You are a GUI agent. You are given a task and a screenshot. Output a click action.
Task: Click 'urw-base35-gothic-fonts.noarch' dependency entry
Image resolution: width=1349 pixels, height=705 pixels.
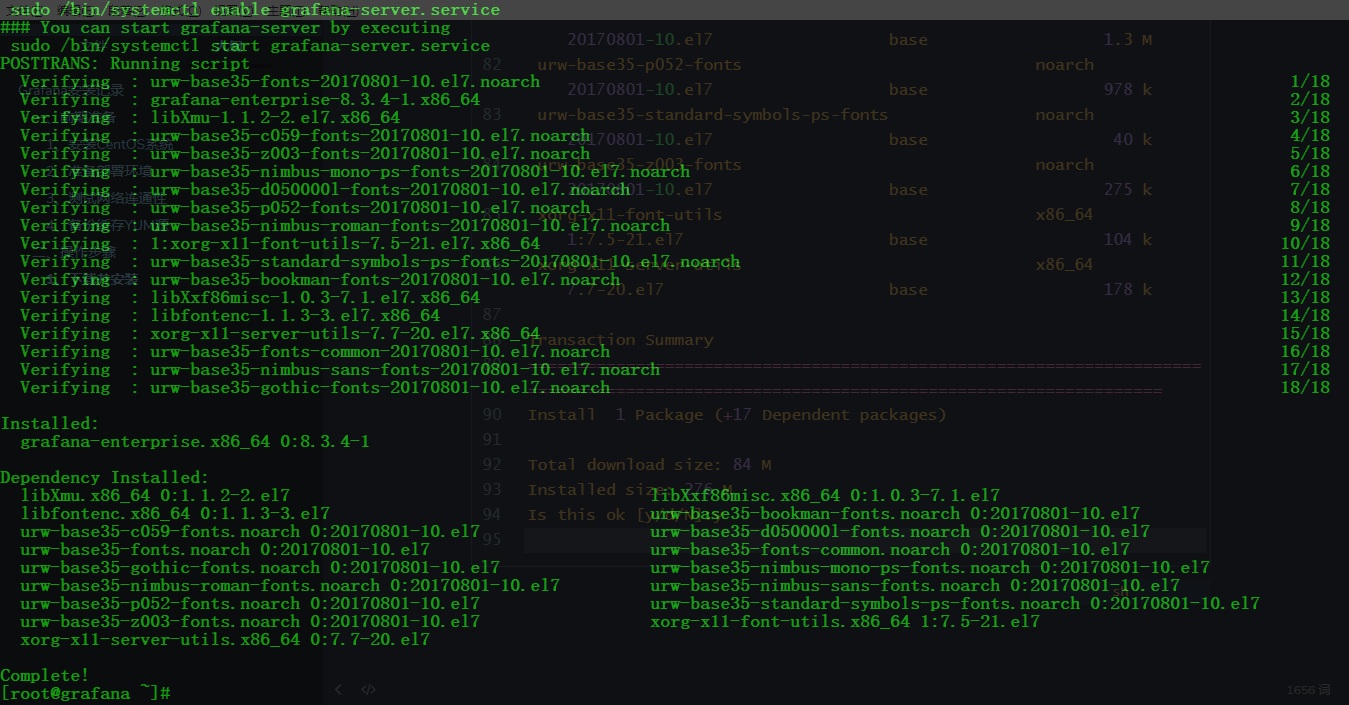point(260,567)
